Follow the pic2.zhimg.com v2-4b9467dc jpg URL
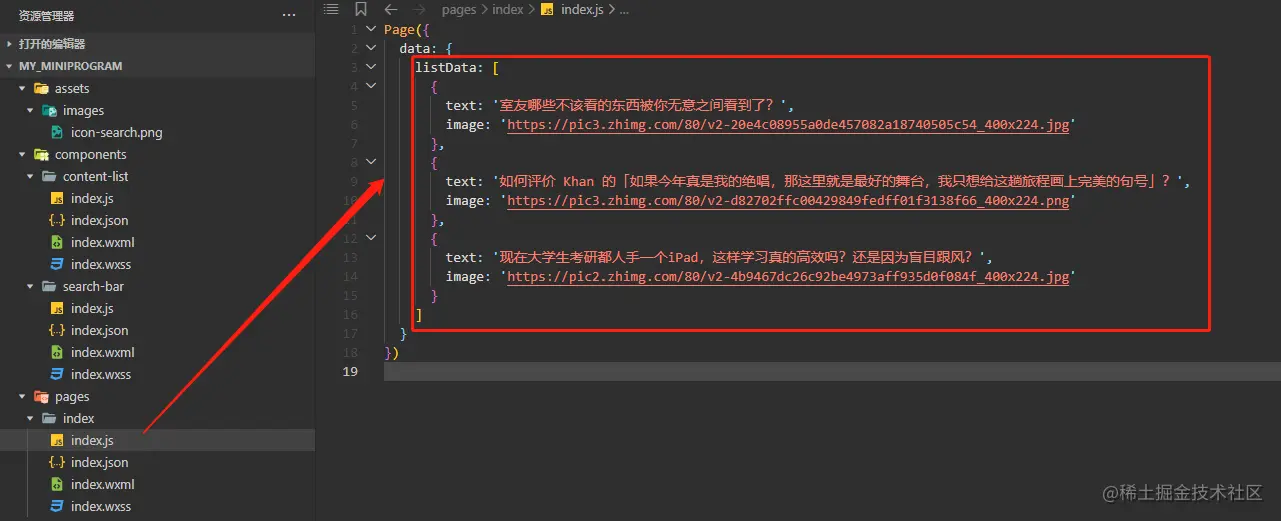This screenshot has width=1281, height=521. point(788,277)
